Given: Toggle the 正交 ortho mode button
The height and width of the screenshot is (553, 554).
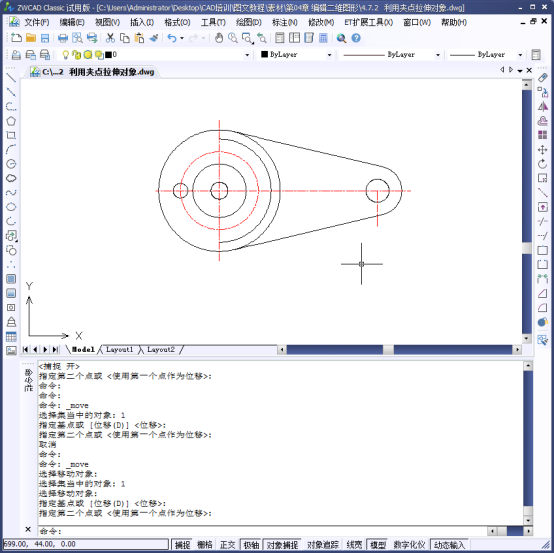Looking at the screenshot, I should pyautogui.click(x=227, y=545).
